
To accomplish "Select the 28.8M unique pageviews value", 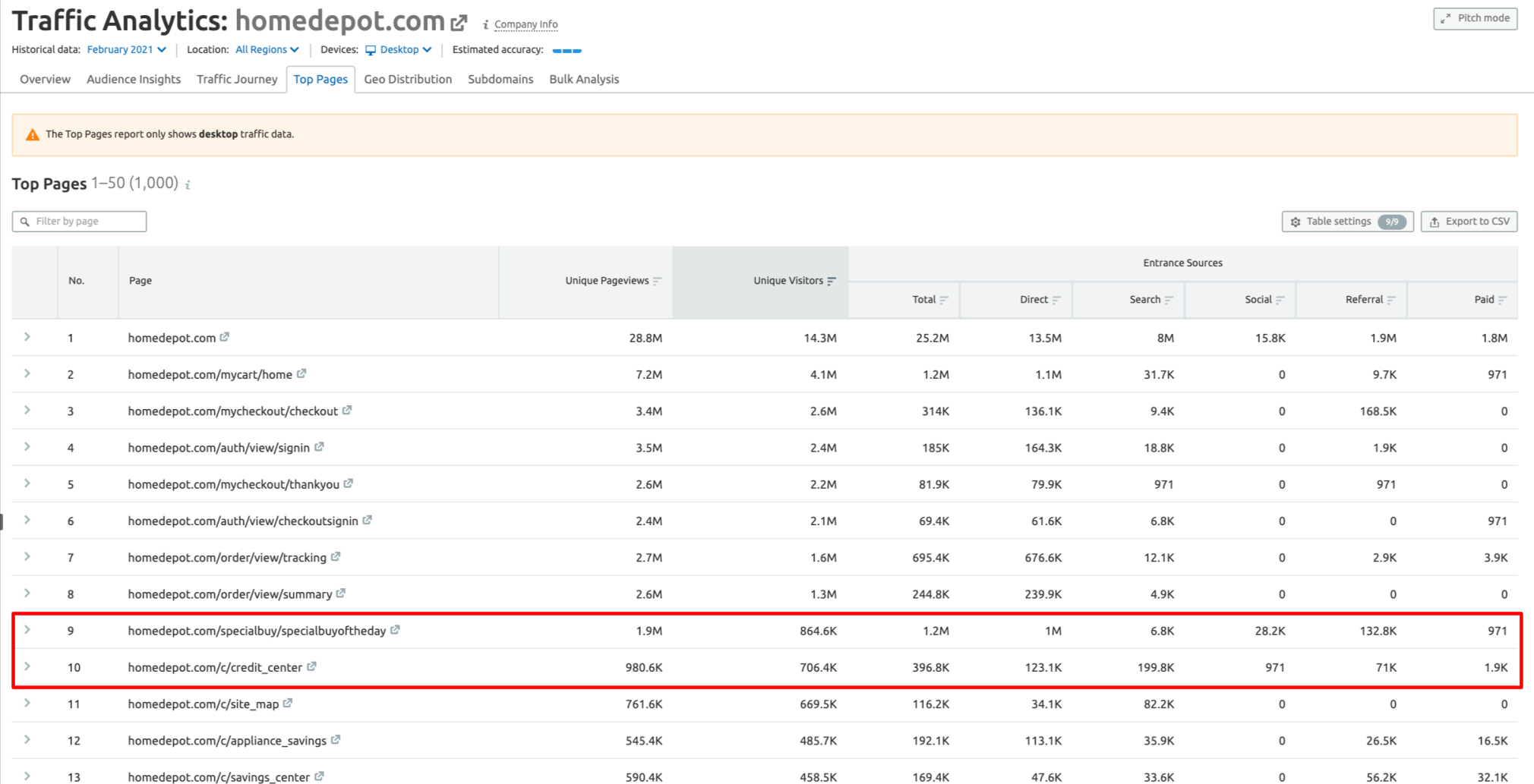I will tap(645, 338).
